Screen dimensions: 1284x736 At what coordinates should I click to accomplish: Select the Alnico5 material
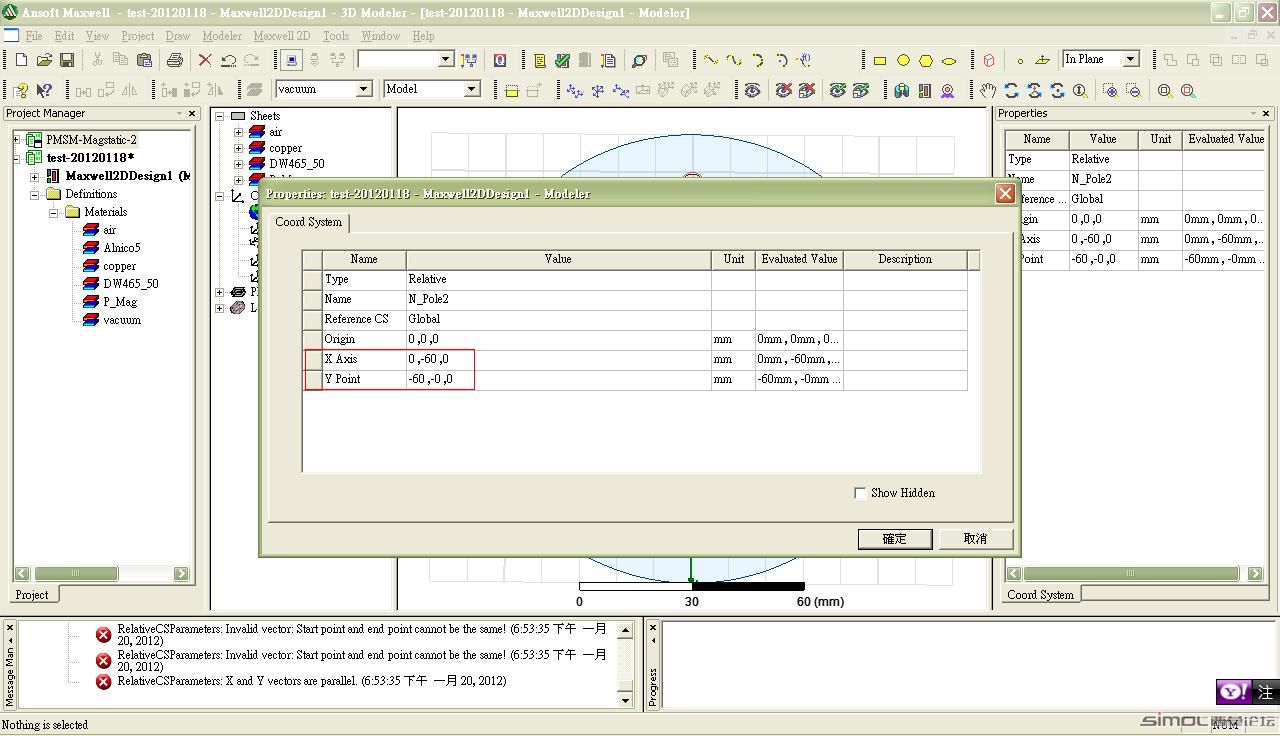[x=121, y=248]
